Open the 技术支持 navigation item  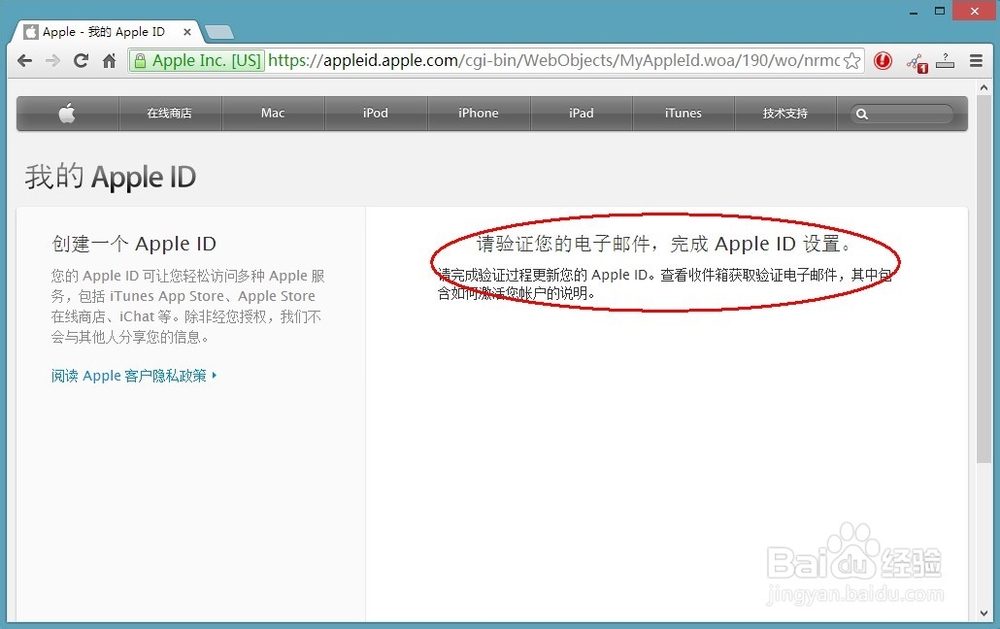[785, 114]
